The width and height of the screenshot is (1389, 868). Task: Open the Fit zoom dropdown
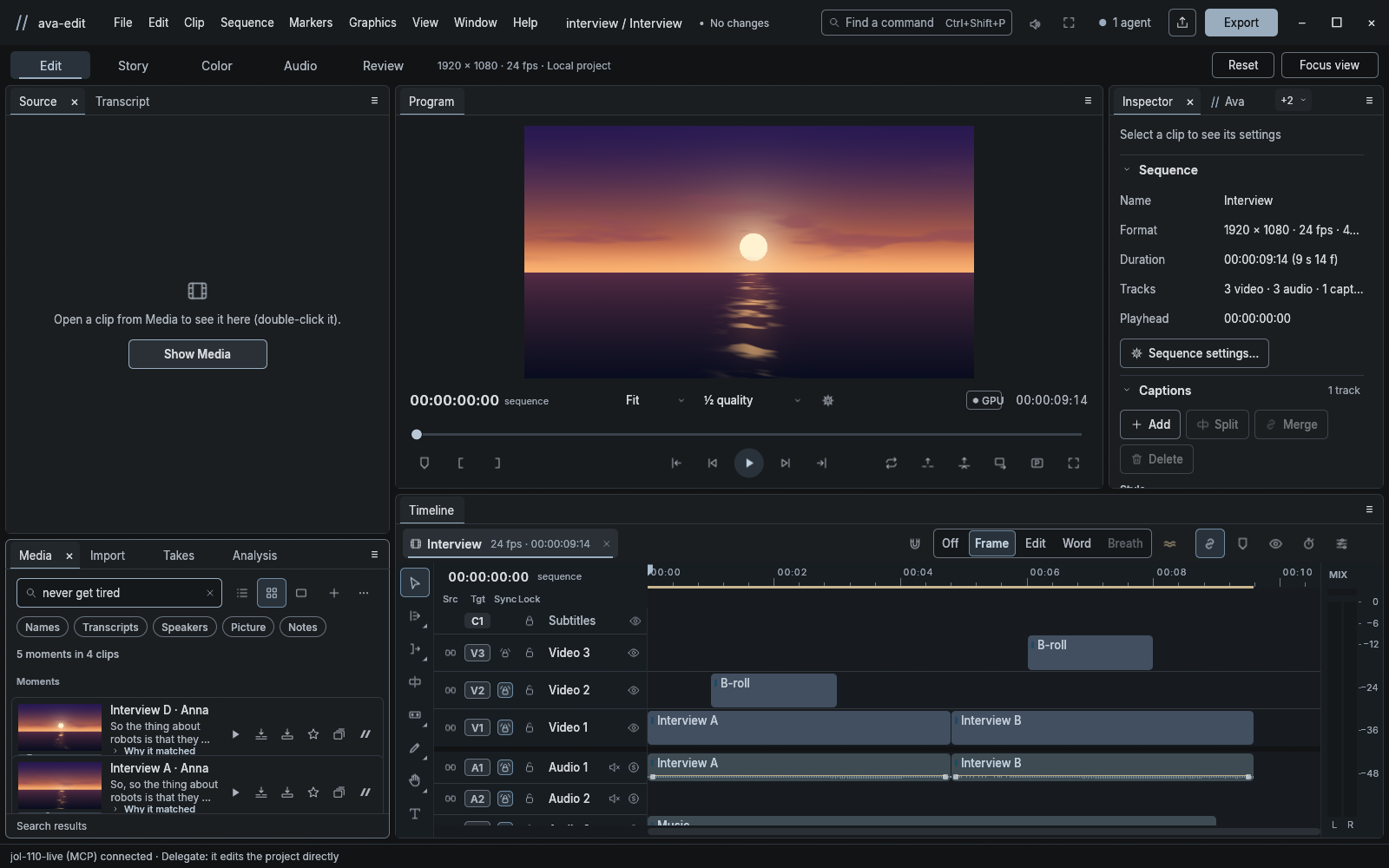coord(655,401)
